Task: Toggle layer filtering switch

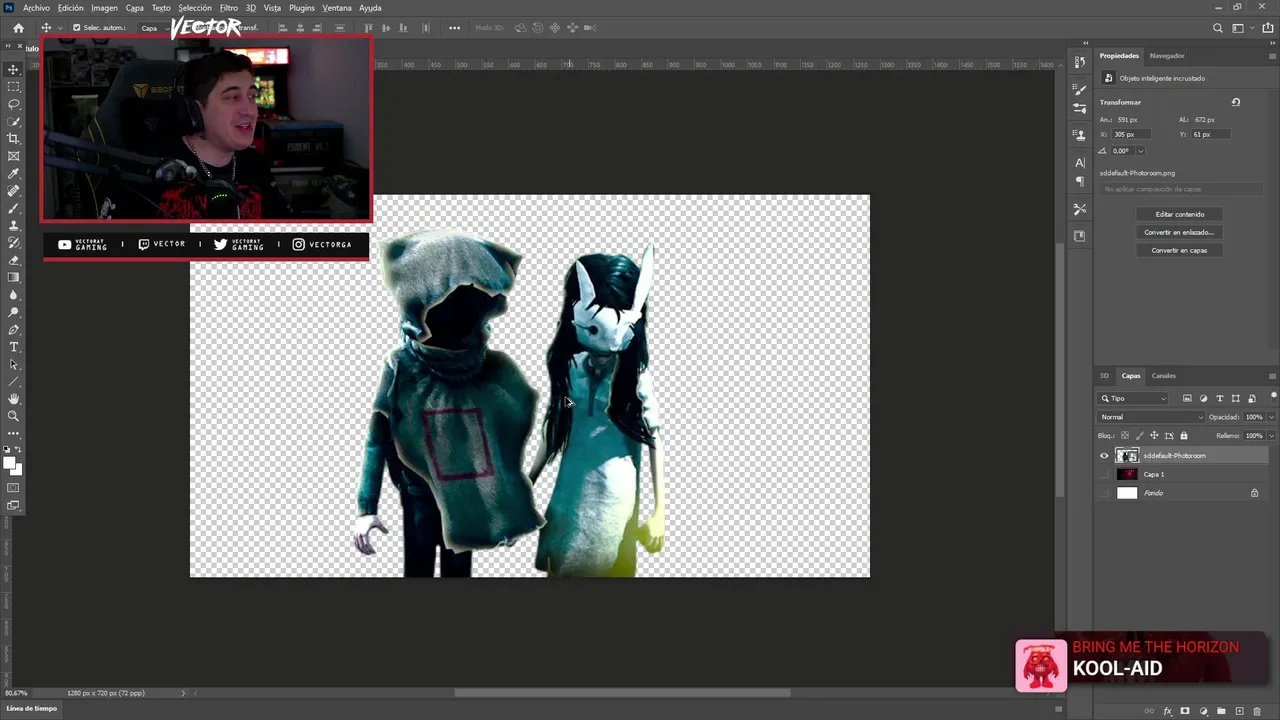Action: (1272, 396)
